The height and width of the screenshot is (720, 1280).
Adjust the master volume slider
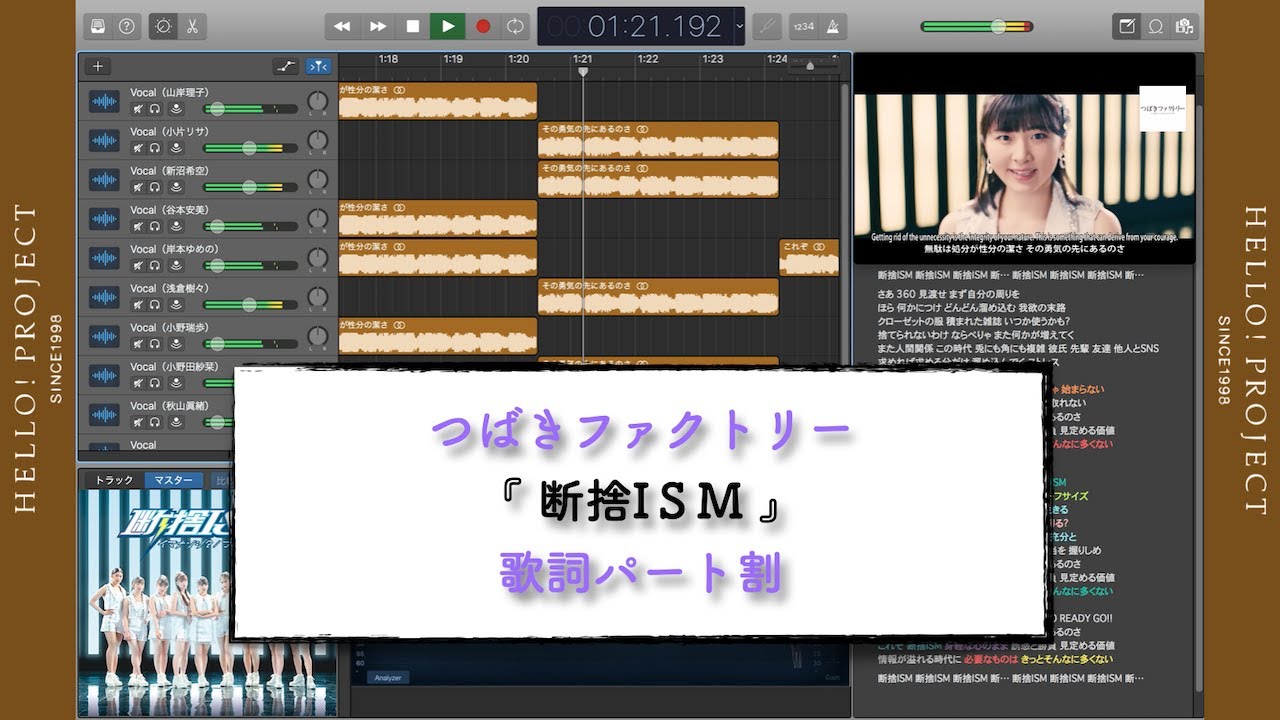977,26
